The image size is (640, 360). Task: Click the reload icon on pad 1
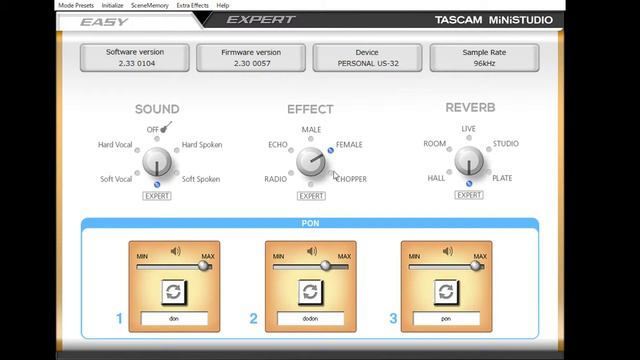click(x=174, y=292)
